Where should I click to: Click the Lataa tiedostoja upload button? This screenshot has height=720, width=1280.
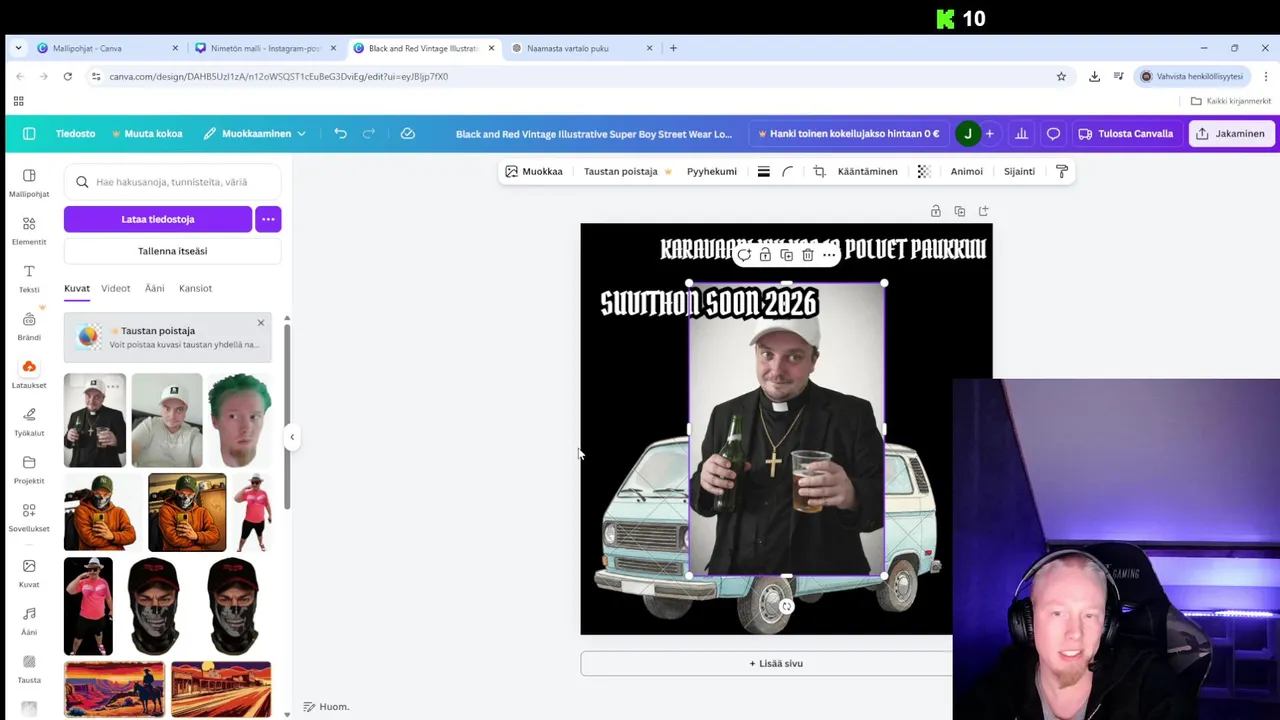(158, 219)
